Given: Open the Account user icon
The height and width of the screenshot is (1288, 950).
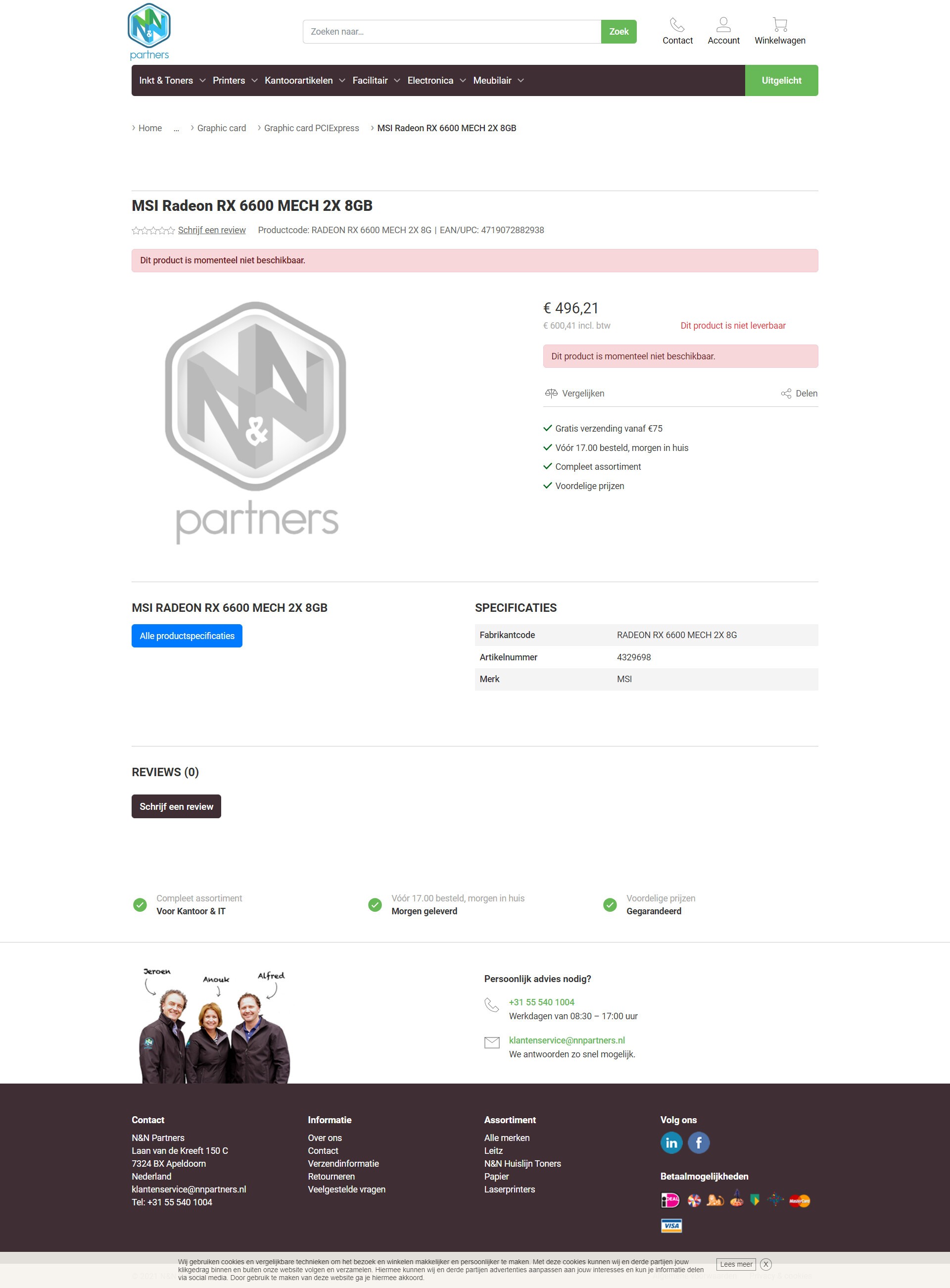Looking at the screenshot, I should (723, 24).
